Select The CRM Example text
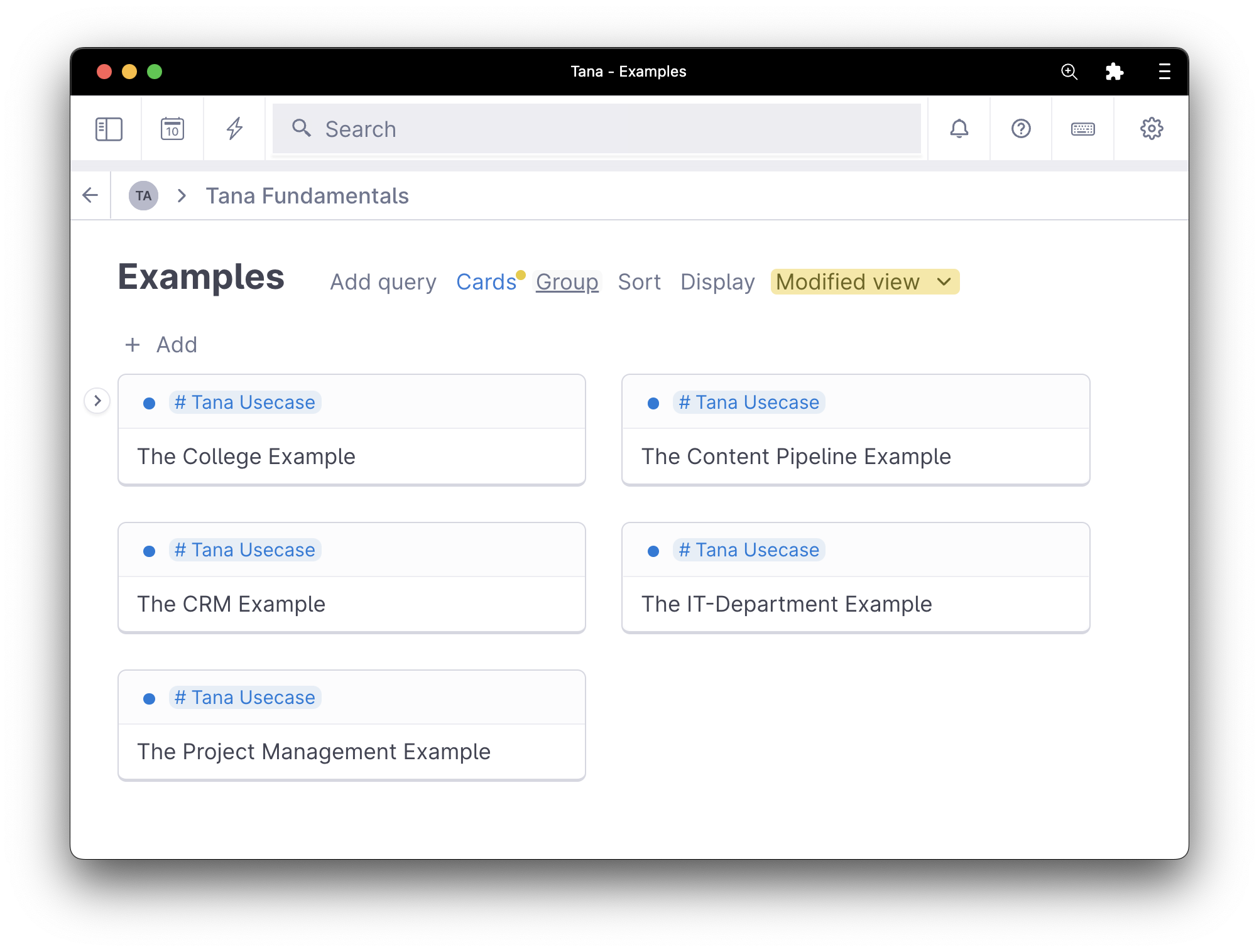The width and height of the screenshot is (1259, 952). pos(231,604)
